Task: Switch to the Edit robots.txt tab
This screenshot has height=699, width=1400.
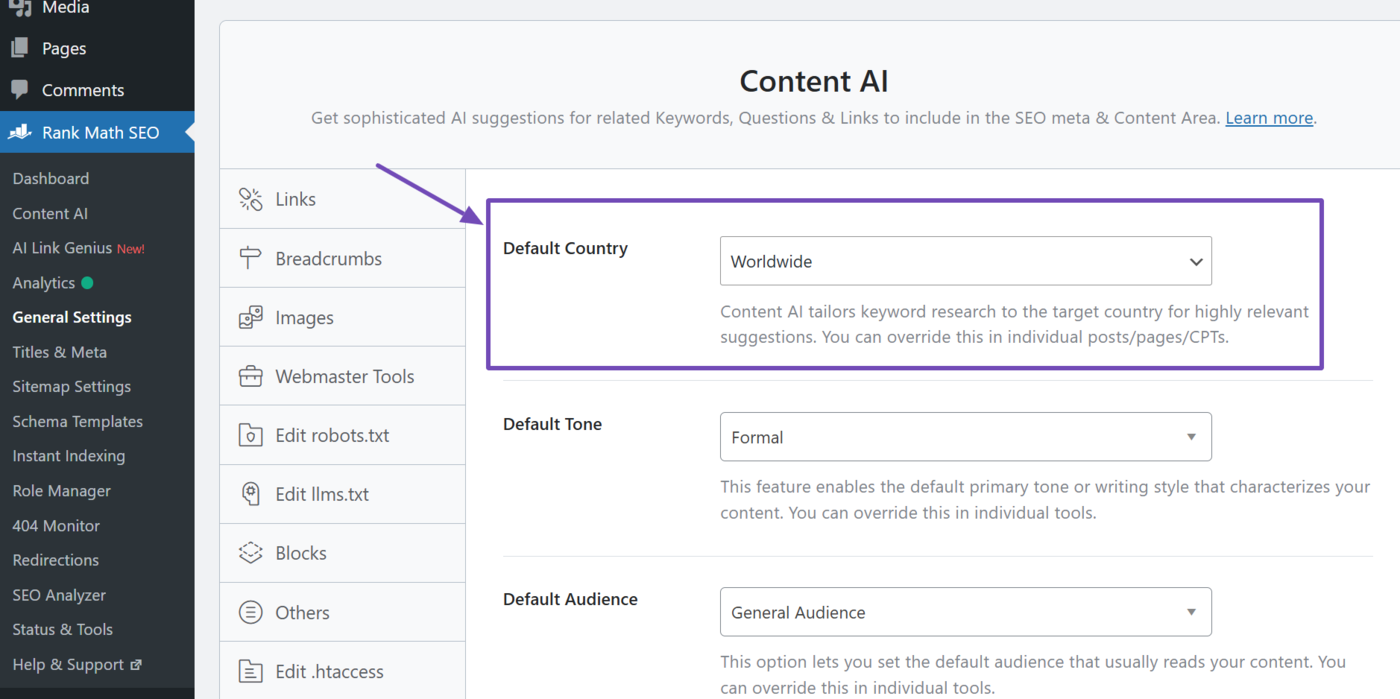Action: pos(343,435)
